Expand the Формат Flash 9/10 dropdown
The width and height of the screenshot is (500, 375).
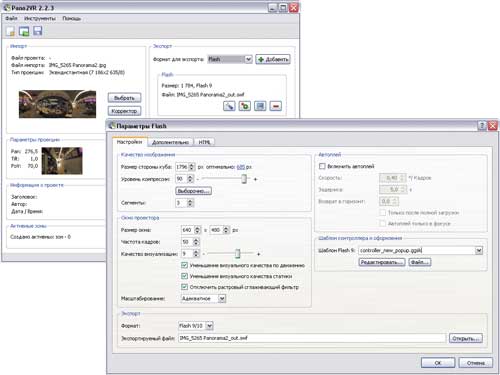click(x=209, y=326)
